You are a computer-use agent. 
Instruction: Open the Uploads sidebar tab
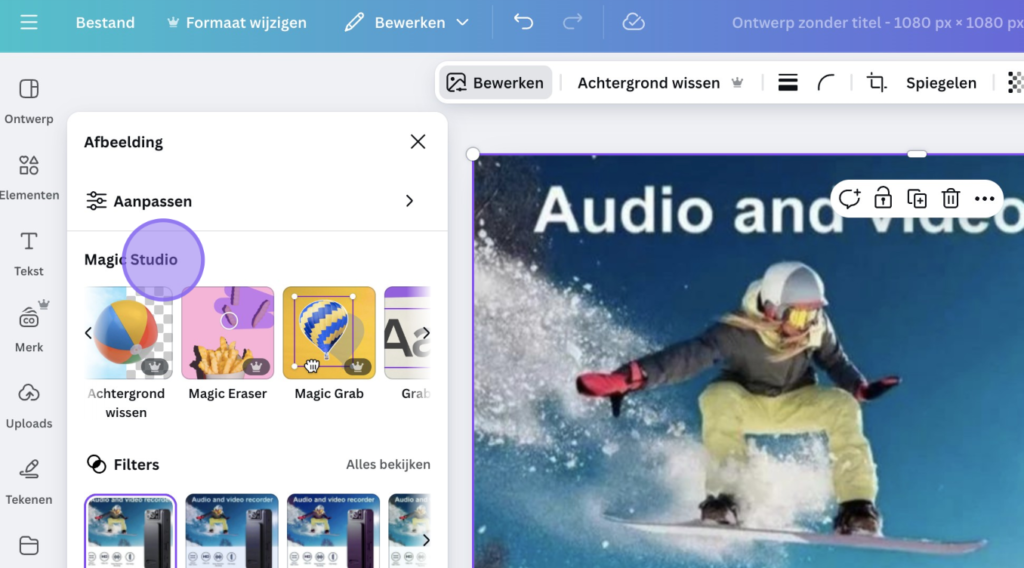click(29, 406)
